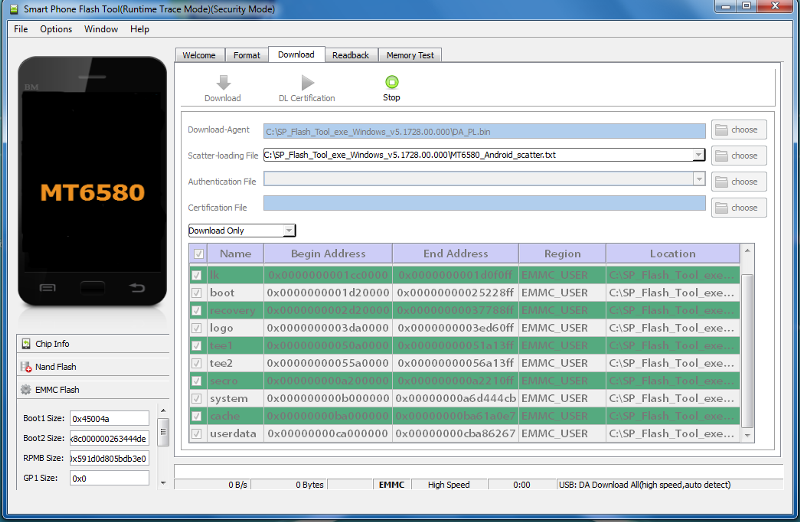The width and height of the screenshot is (800, 522).
Task: Click folder icon for Authentication File choose
Action: tap(721, 182)
